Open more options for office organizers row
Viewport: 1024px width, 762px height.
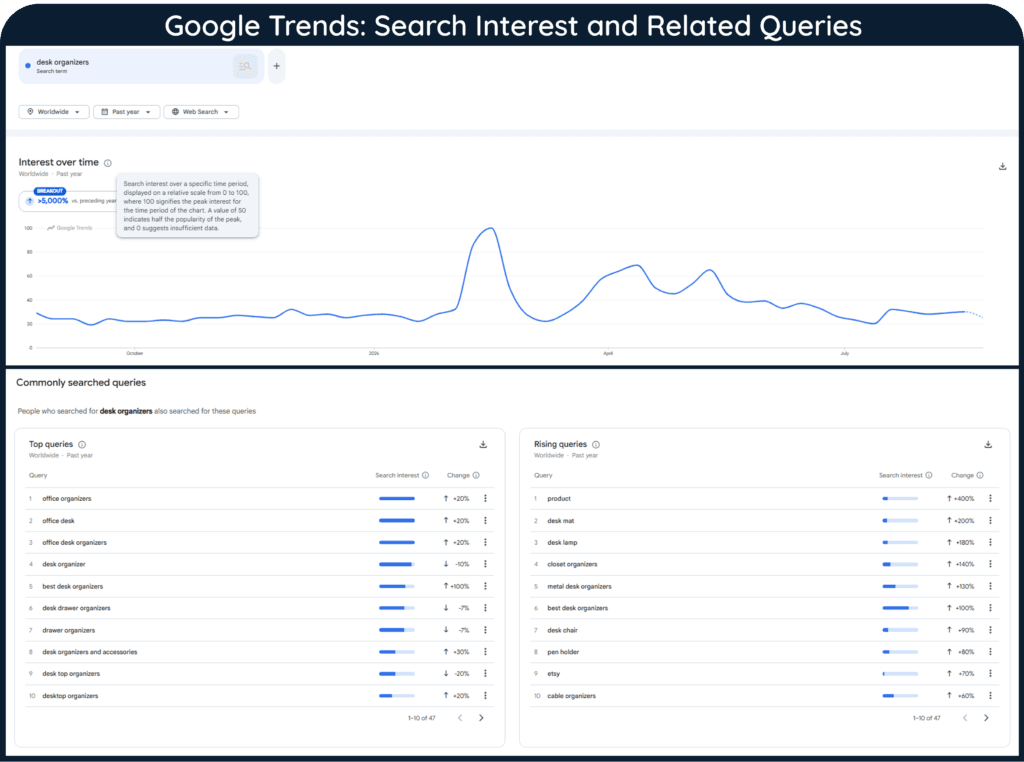coord(485,498)
